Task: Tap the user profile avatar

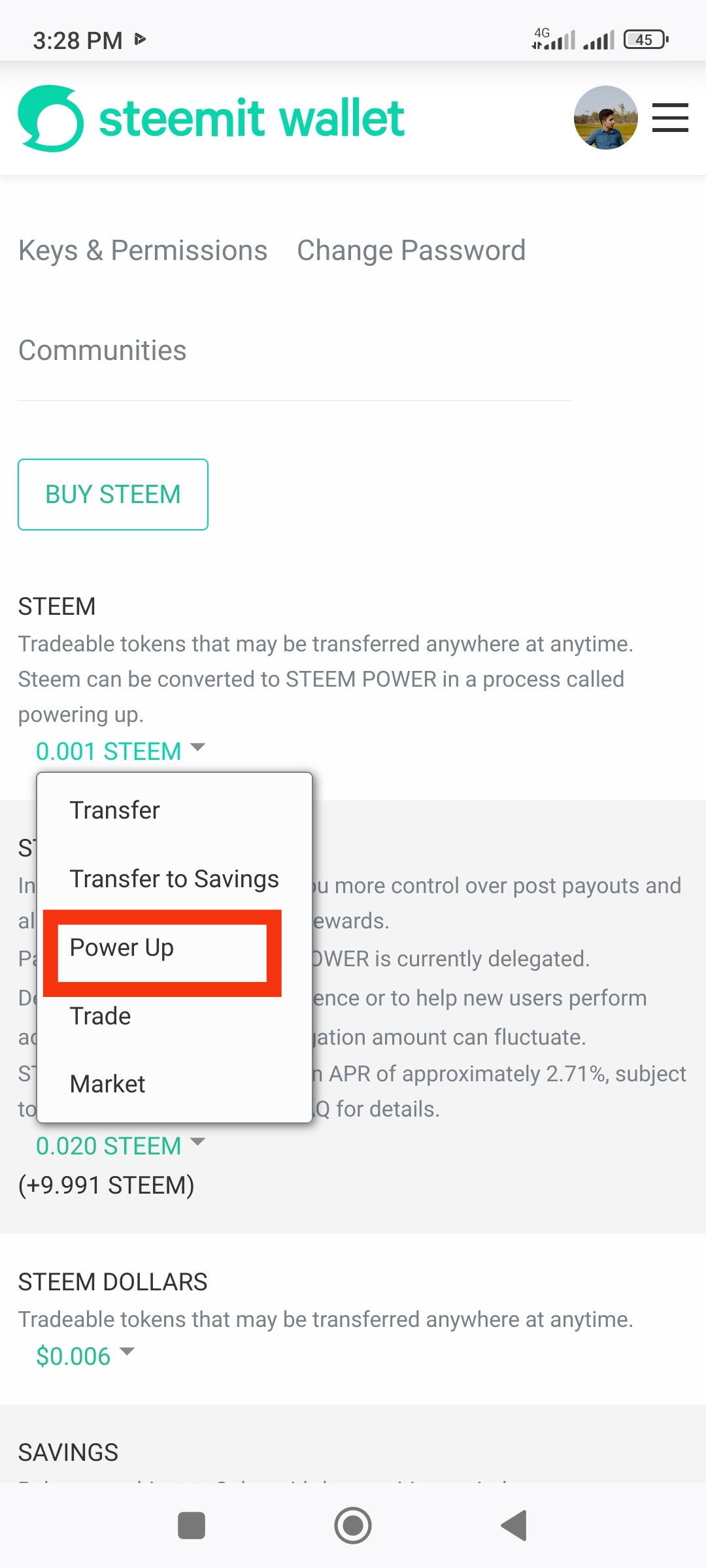Action: pos(605,118)
